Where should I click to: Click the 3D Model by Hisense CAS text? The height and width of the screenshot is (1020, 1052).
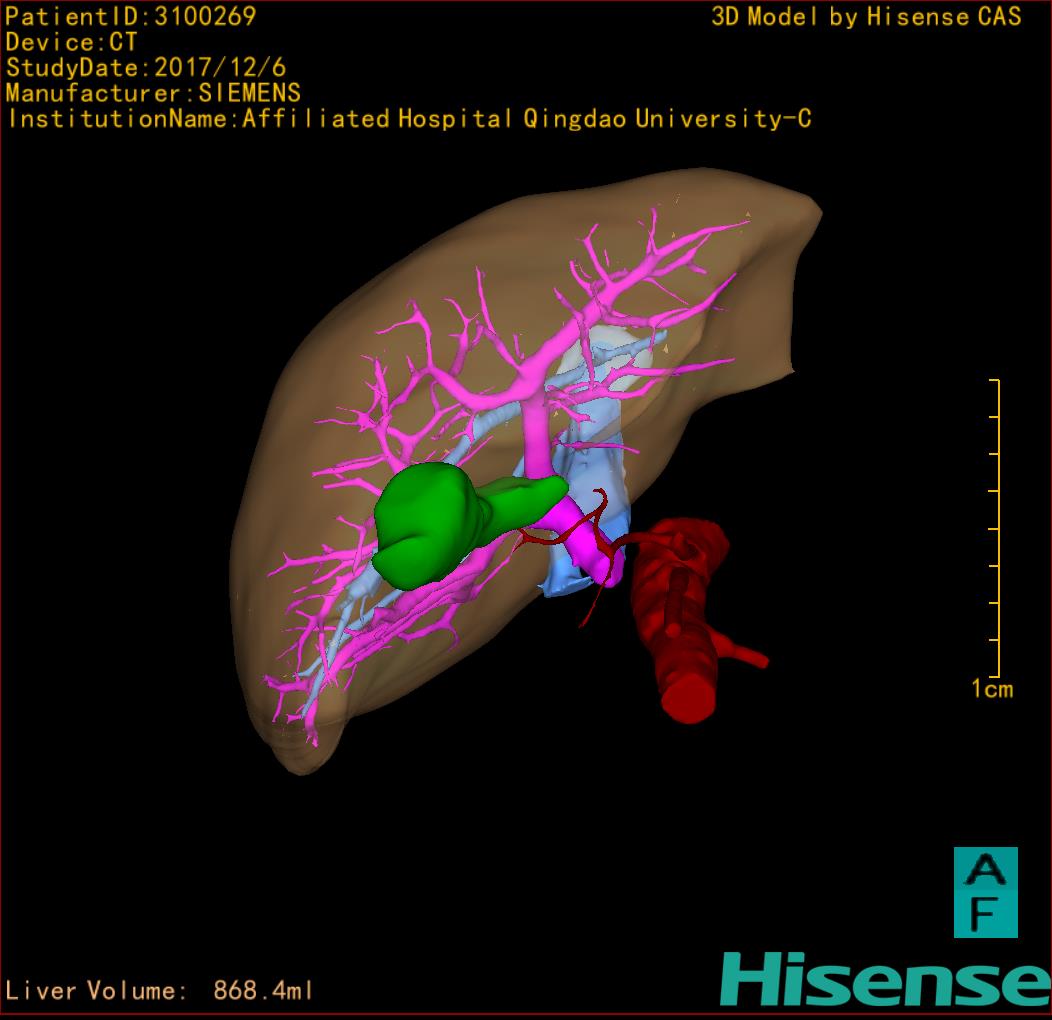click(866, 16)
